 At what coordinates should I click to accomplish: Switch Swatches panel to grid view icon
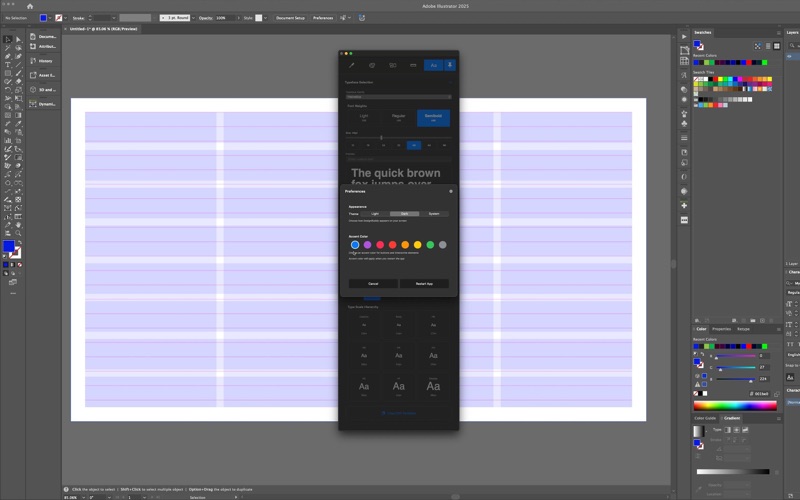coord(777,46)
